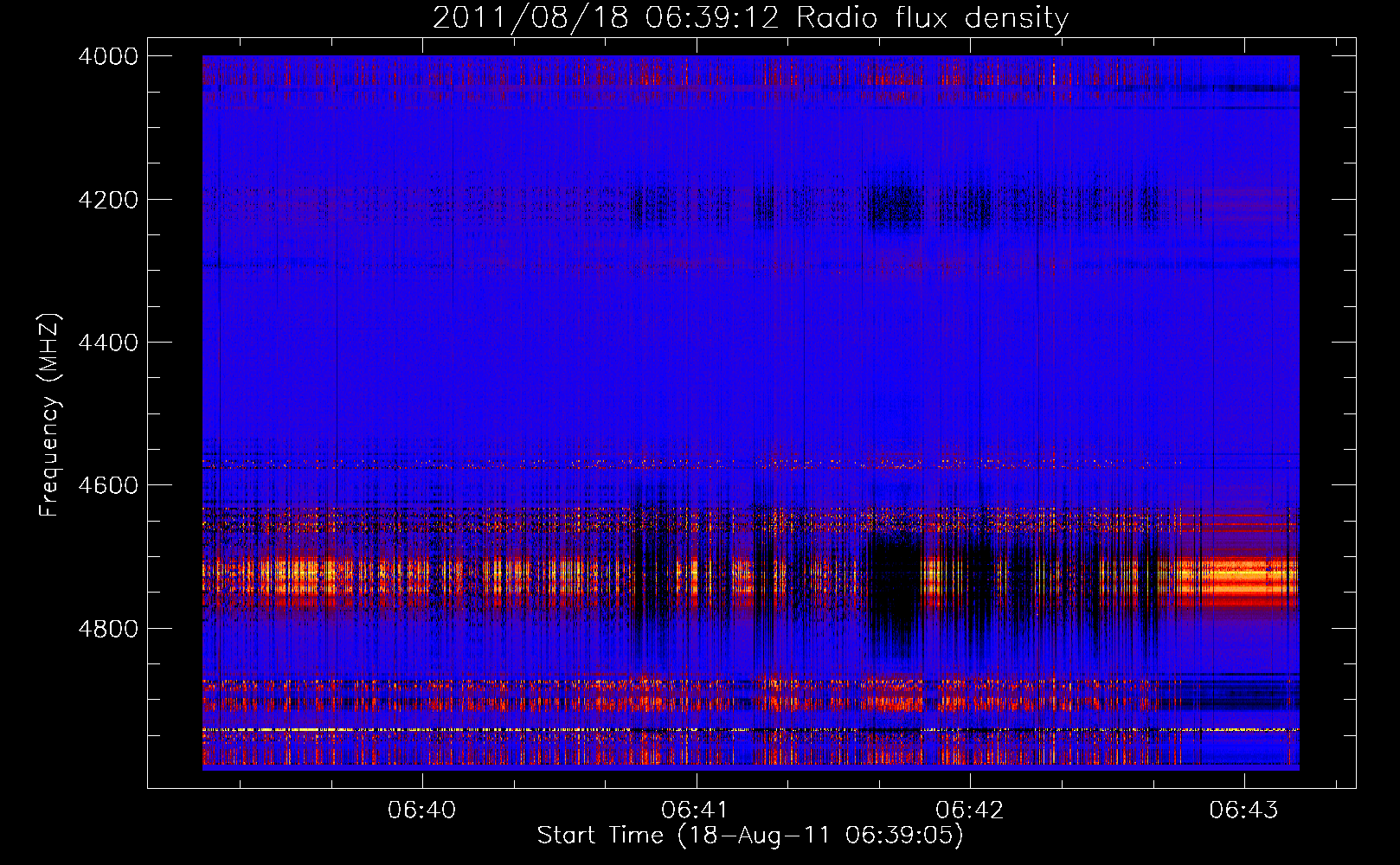Select the 4800 frequency tick label
The image size is (1400, 865).
[x=108, y=629]
